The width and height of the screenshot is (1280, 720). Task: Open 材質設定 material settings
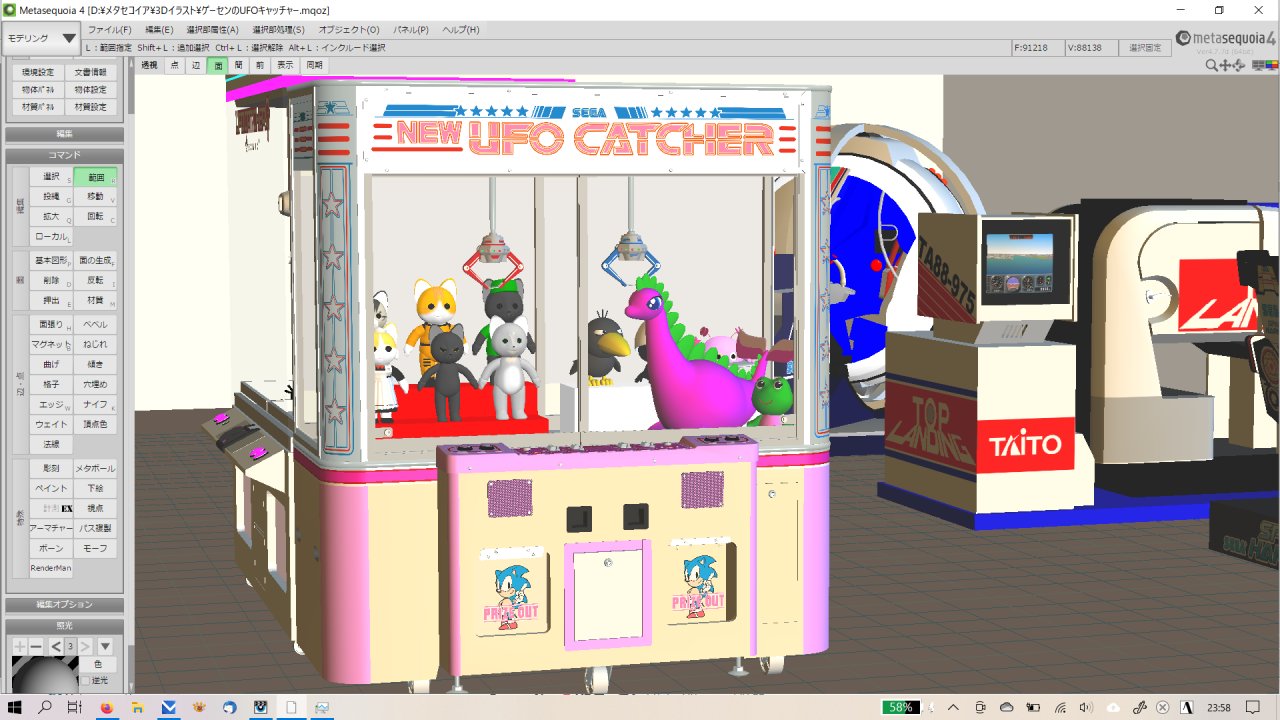coord(91,107)
